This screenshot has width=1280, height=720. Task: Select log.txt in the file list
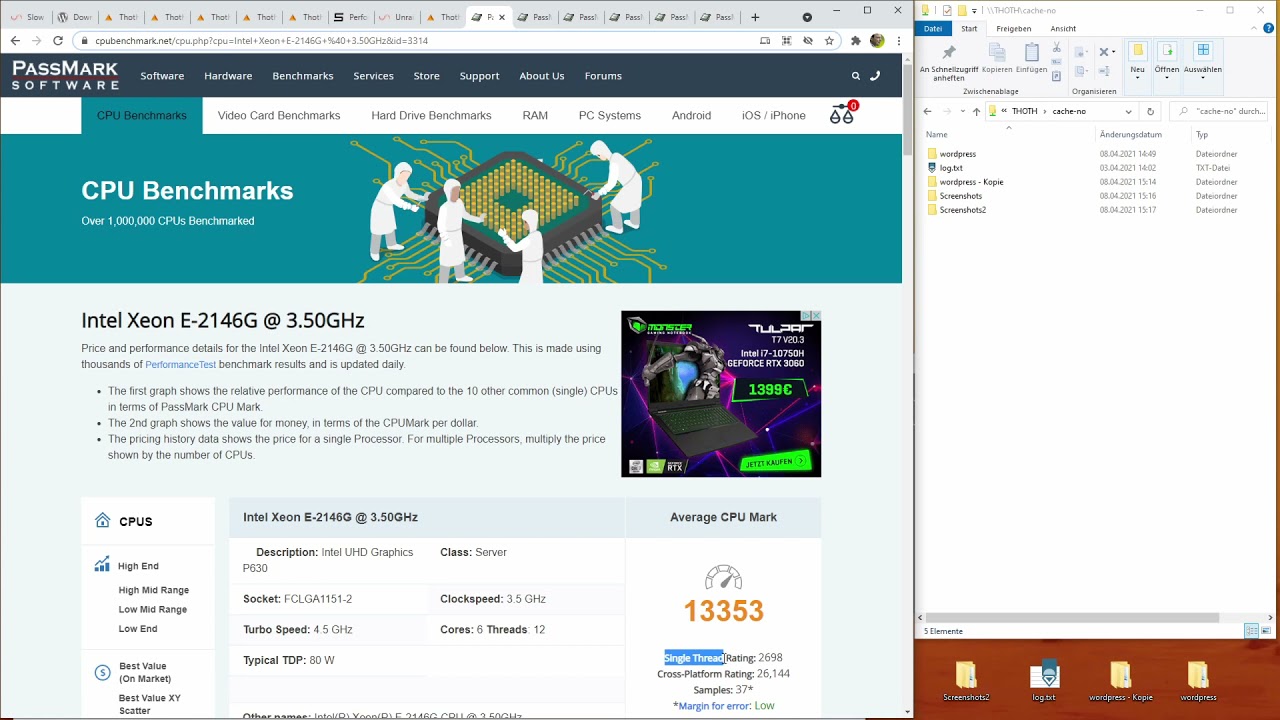(x=951, y=168)
